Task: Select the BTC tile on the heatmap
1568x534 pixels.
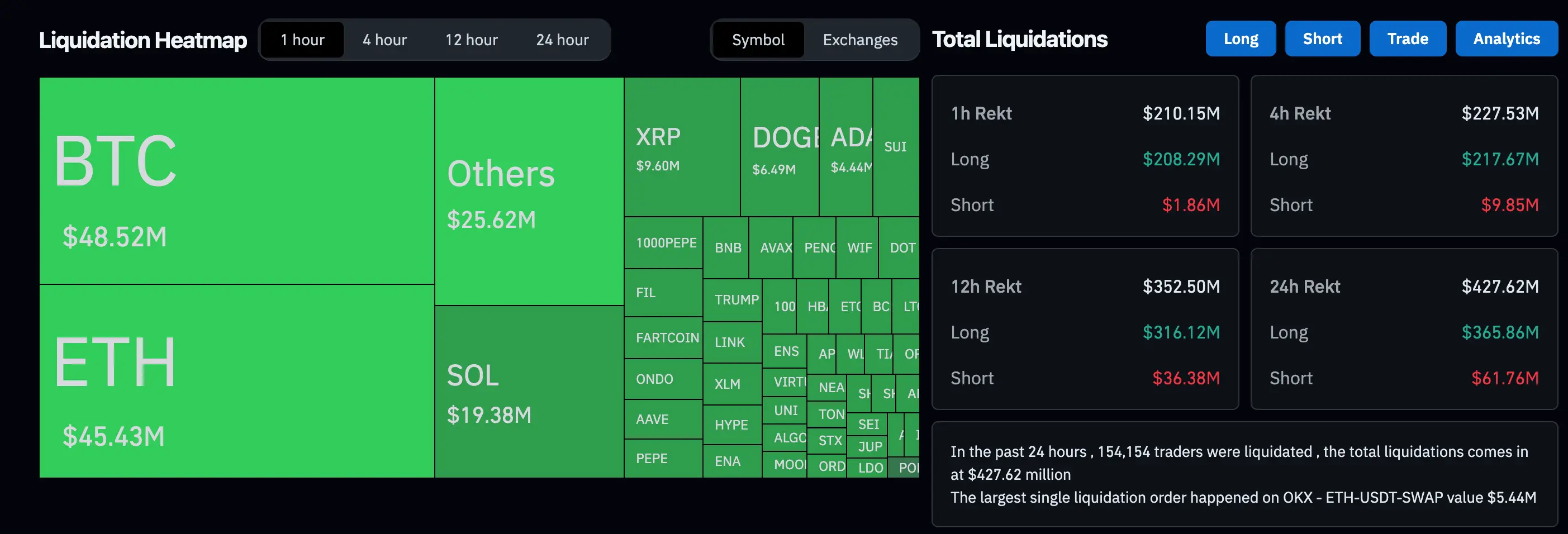Action: coord(236,179)
